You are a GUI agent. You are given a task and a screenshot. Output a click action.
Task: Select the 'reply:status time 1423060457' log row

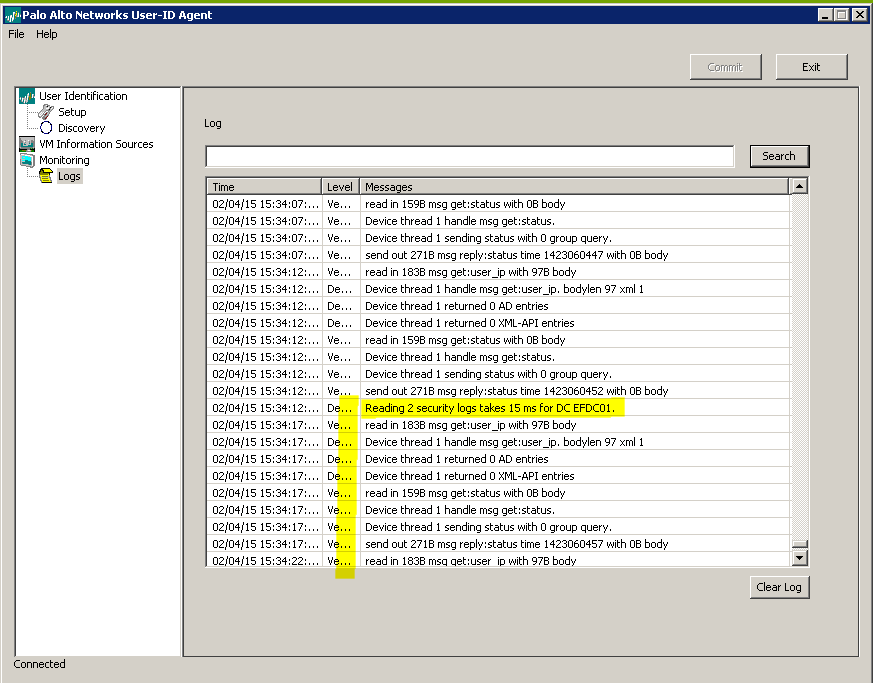coord(498,544)
